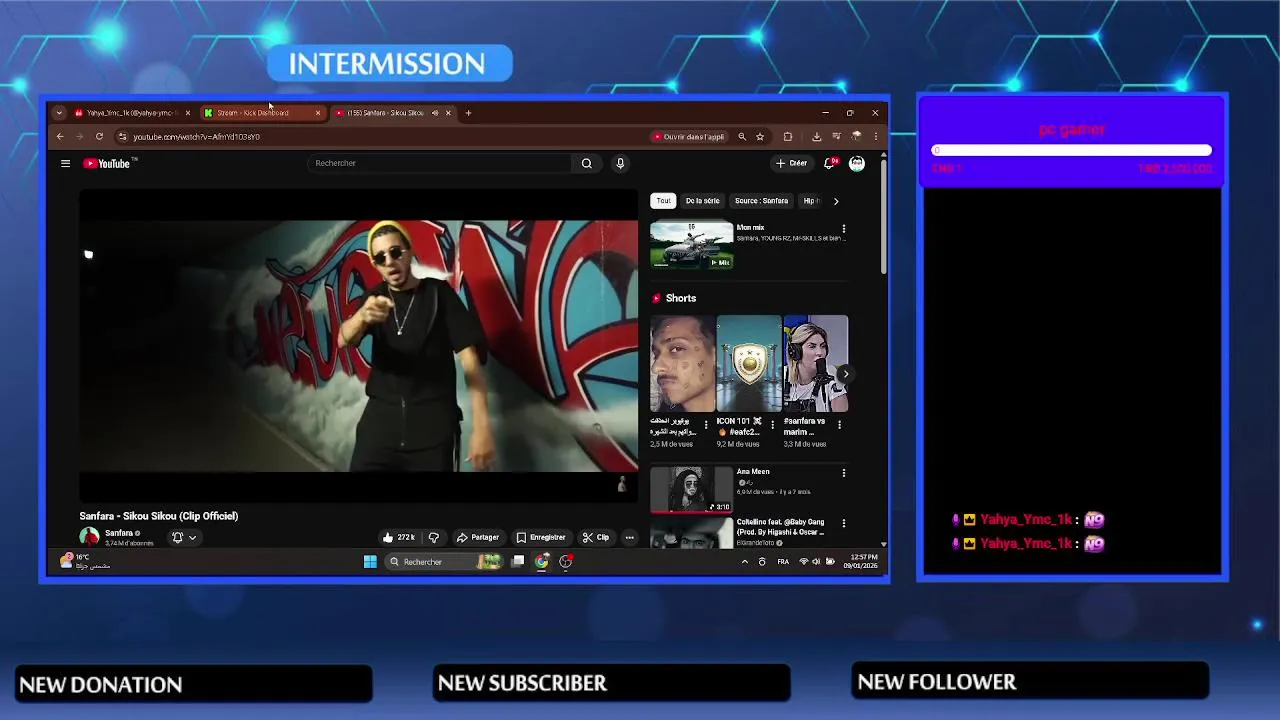Open options menu for Coltellino video
Screen dimensions: 1280x720
(844, 523)
